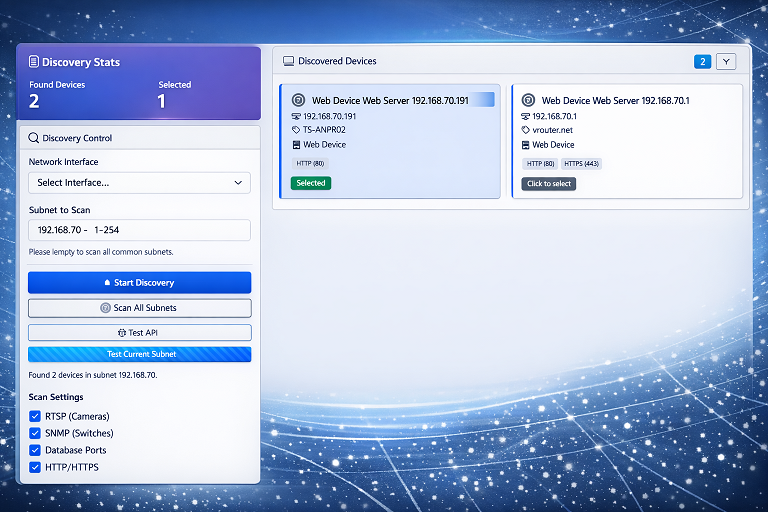Click the tag icon beside TS-ANPR02
The height and width of the screenshot is (512, 768).
296,130
